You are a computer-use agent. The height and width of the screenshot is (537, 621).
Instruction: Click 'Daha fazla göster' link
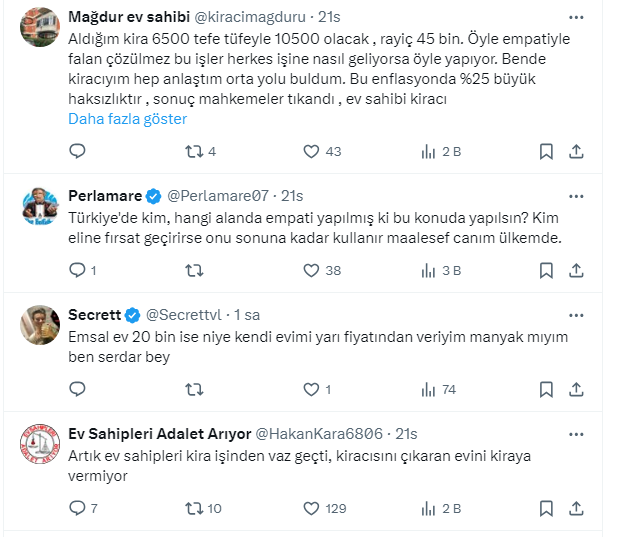click(x=127, y=118)
